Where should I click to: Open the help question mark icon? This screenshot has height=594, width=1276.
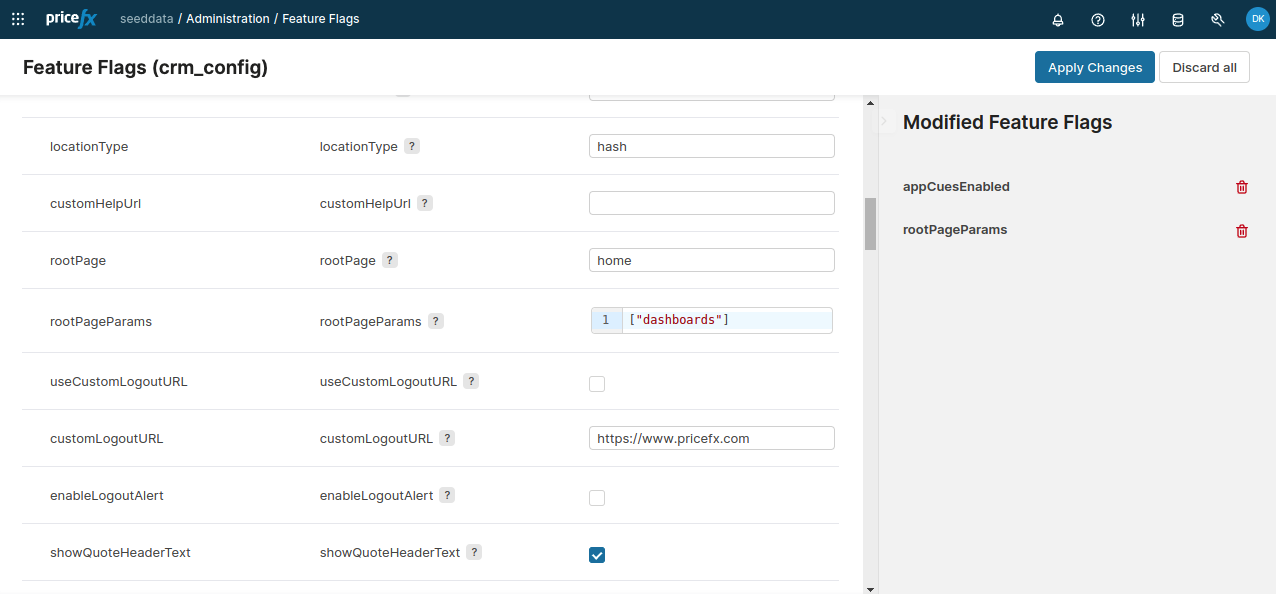pos(1098,19)
